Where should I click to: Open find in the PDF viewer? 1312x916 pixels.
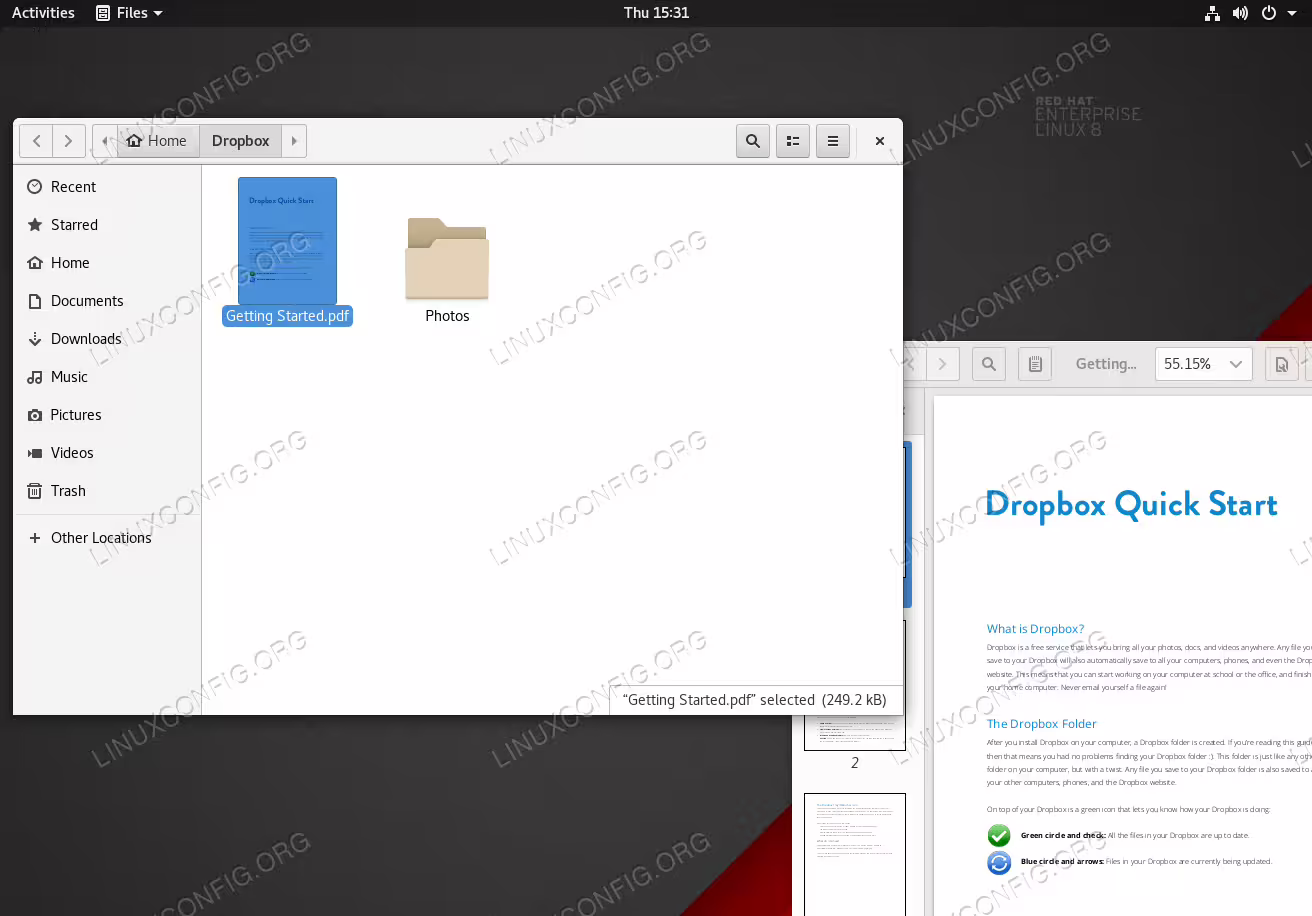tap(989, 364)
